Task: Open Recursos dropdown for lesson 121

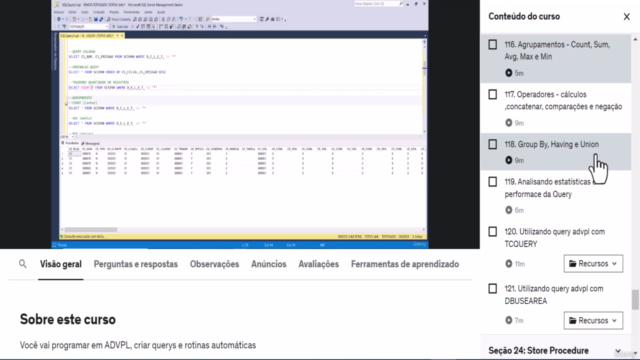Action: coord(593,320)
